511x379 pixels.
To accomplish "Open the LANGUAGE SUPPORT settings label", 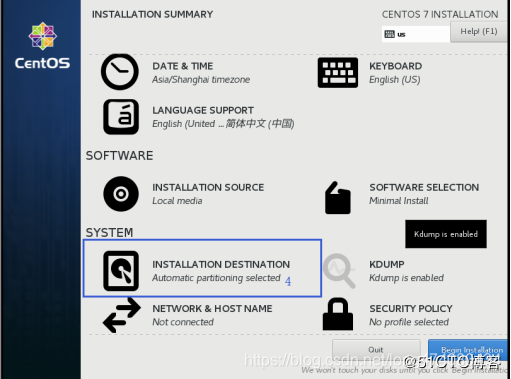I will click(203, 110).
